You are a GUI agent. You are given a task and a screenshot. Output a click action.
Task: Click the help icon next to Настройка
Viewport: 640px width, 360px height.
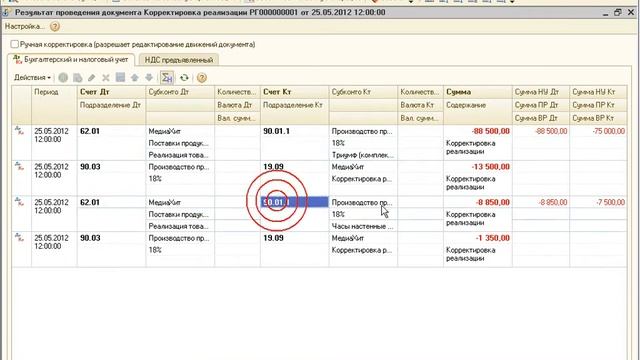point(55,27)
